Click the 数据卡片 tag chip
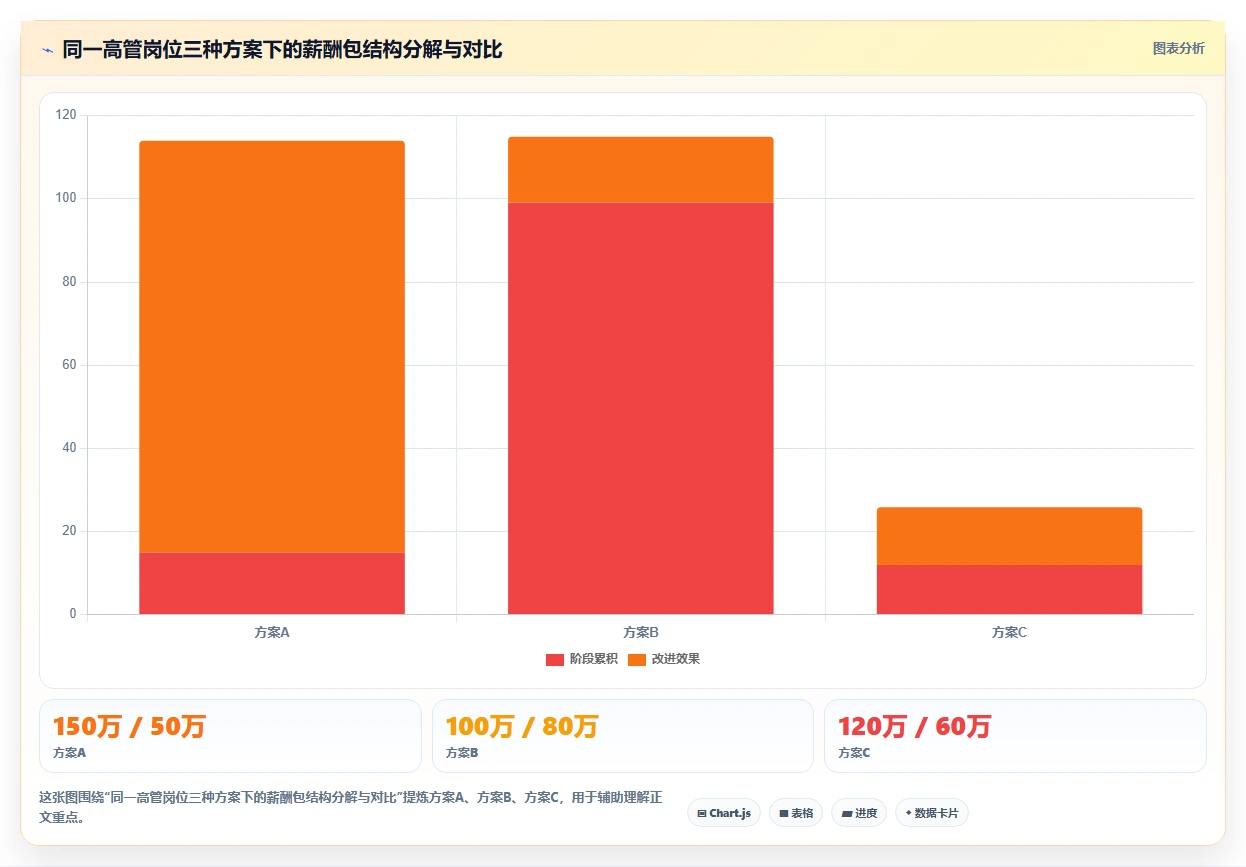This screenshot has height=867, width=1246. [932, 813]
